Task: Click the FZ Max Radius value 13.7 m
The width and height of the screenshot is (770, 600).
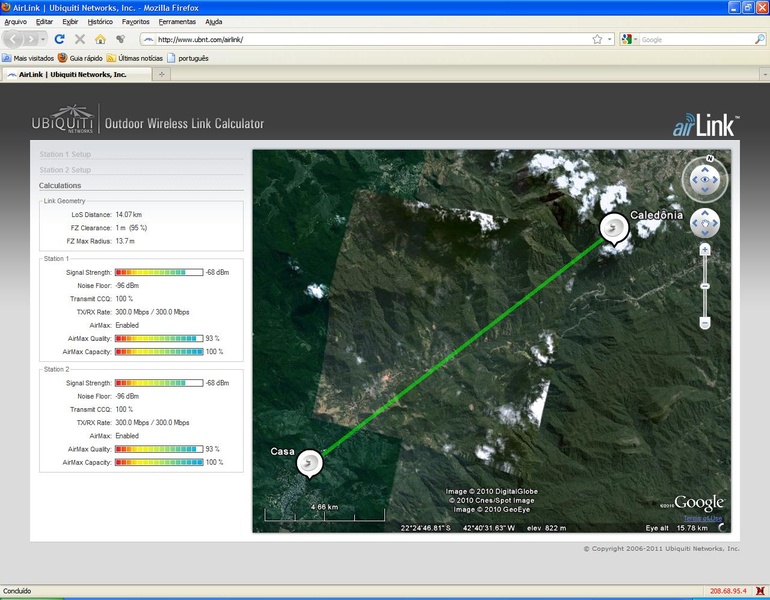Action: 125,241
